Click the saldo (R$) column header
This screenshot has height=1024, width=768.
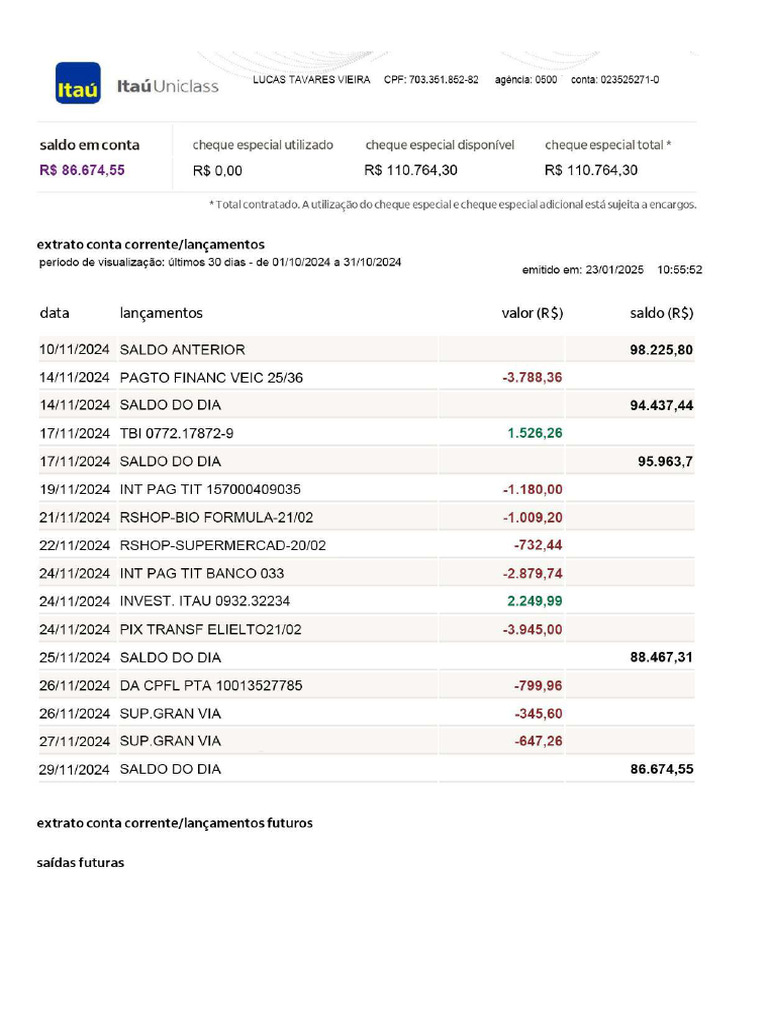pyautogui.click(x=661, y=313)
